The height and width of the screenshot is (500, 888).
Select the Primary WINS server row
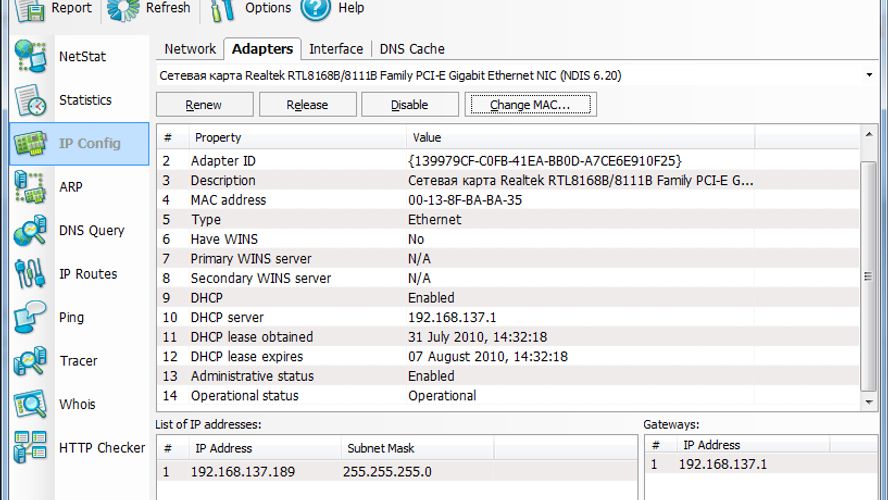click(x=508, y=259)
